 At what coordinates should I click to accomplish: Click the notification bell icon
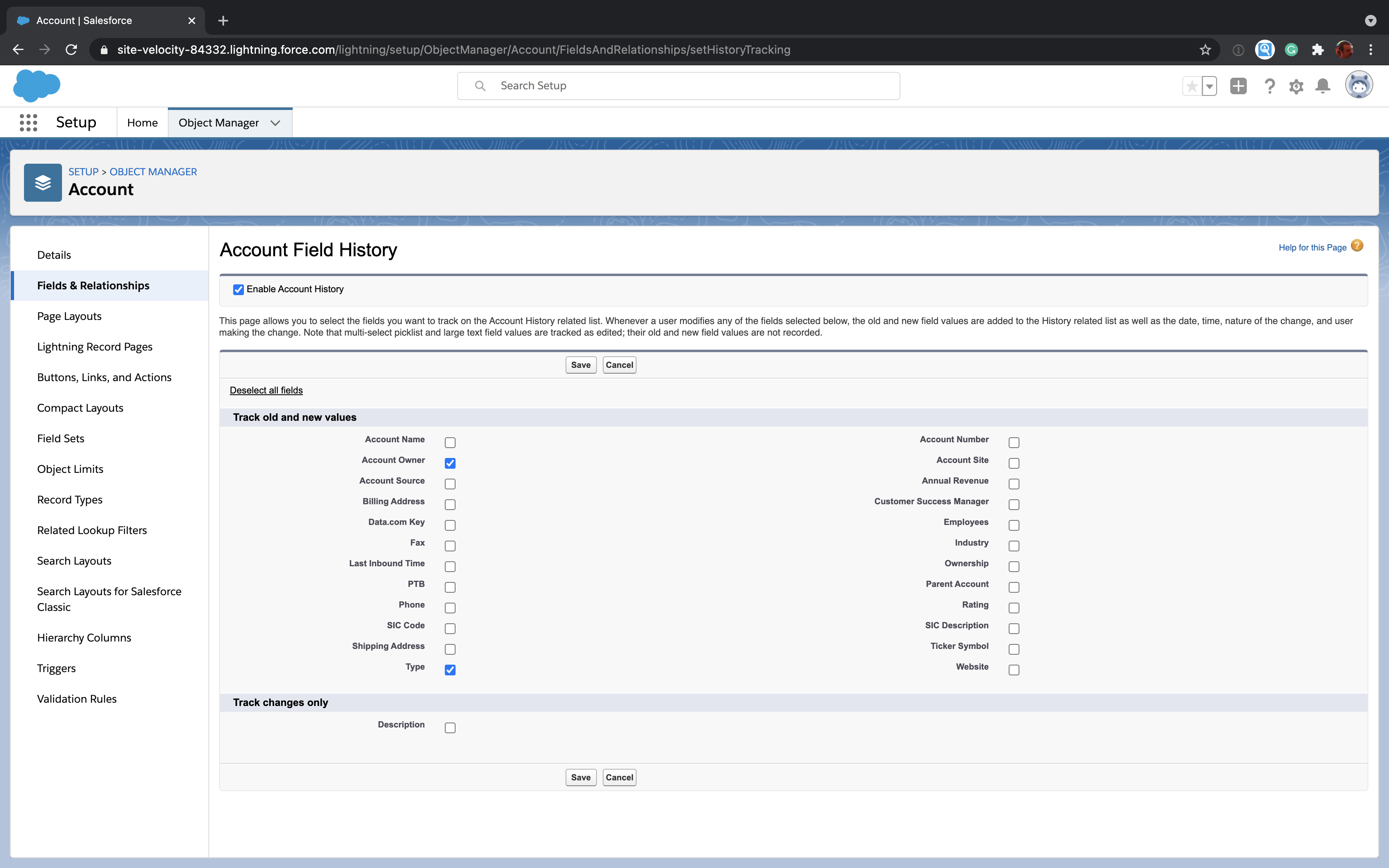coord(1322,86)
